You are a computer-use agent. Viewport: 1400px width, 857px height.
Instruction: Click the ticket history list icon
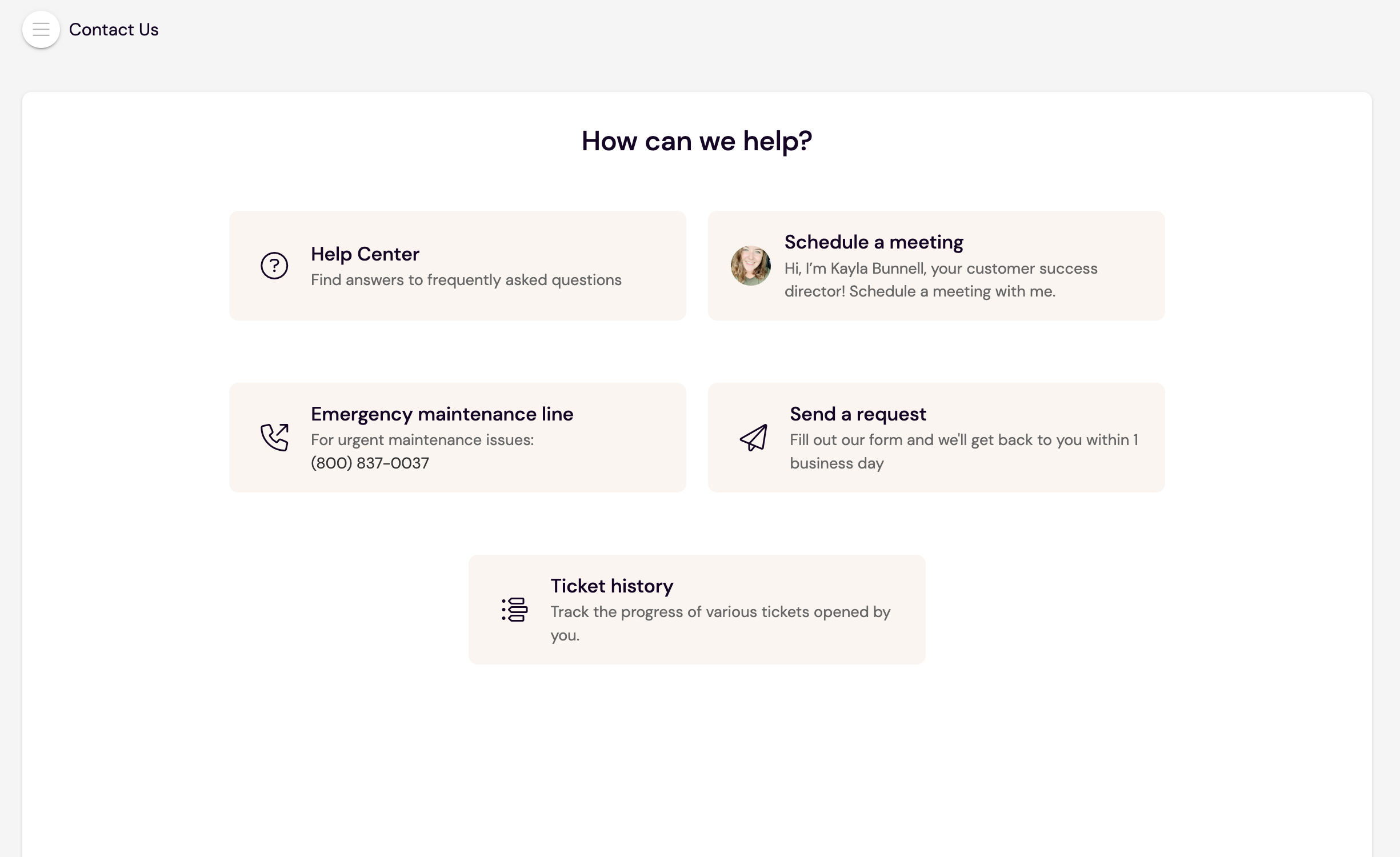514,610
